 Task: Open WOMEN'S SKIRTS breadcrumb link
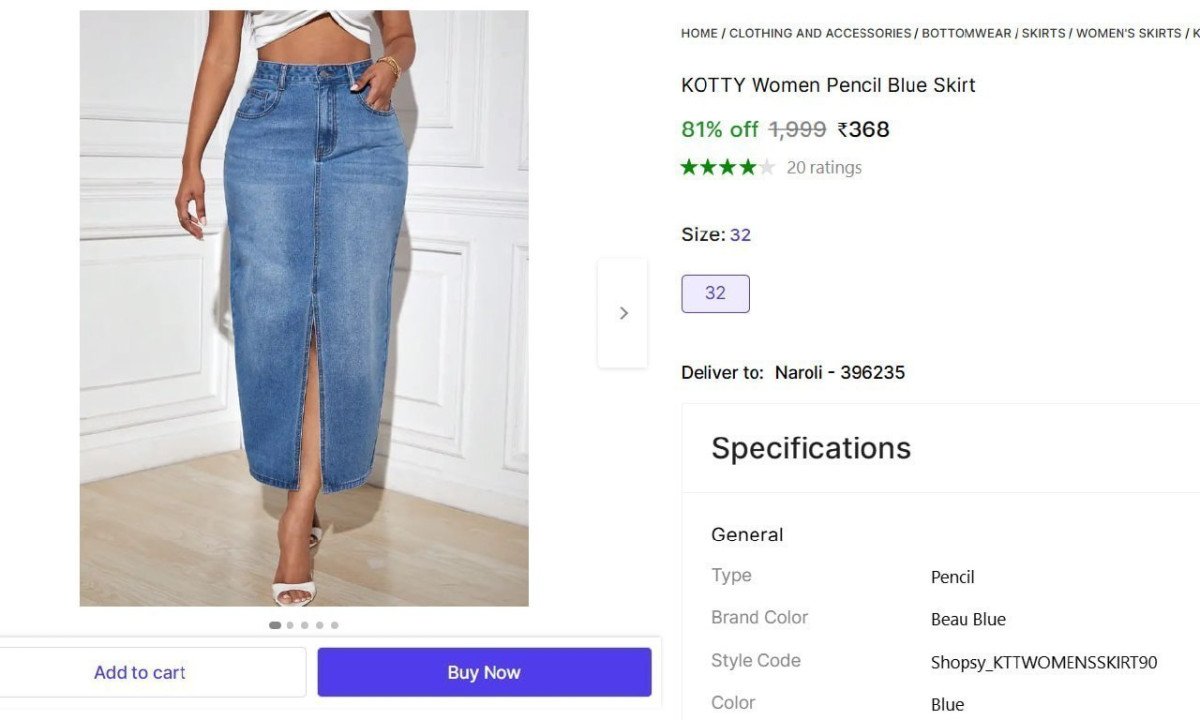(x=1128, y=33)
